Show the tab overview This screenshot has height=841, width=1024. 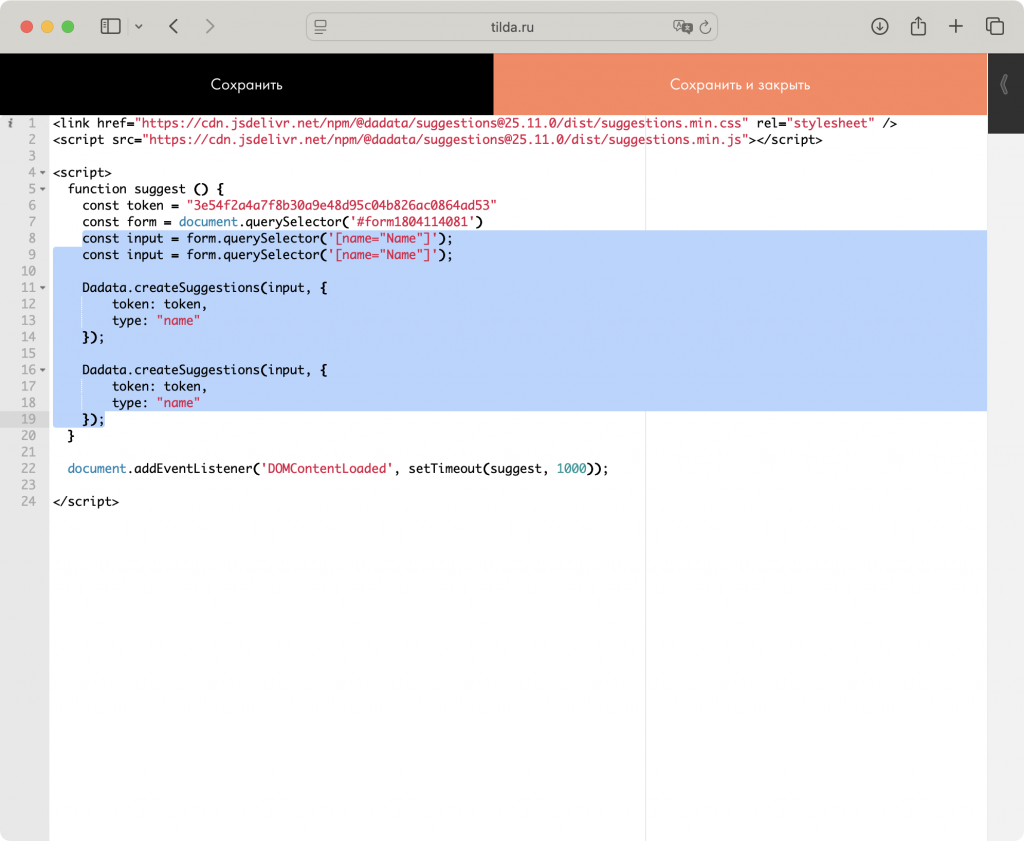(x=994, y=27)
